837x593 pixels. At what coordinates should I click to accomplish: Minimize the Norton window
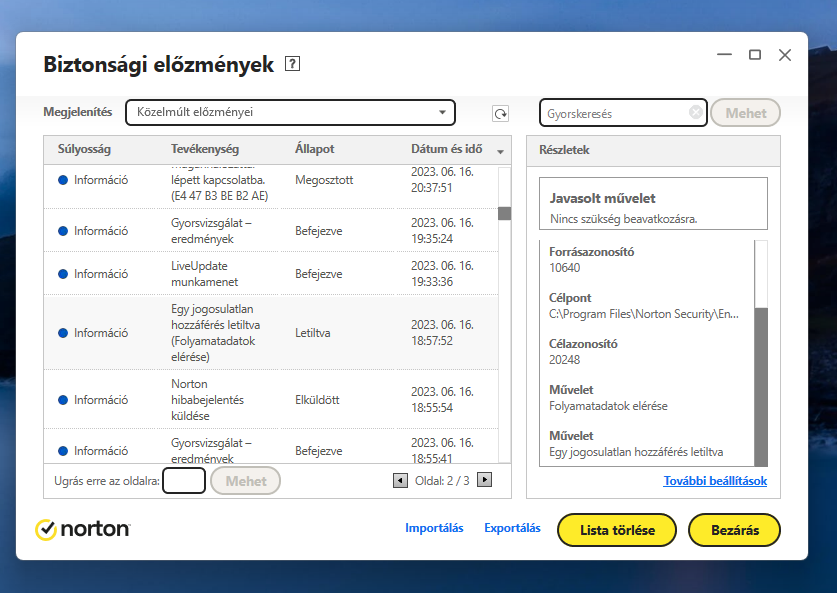(724, 54)
